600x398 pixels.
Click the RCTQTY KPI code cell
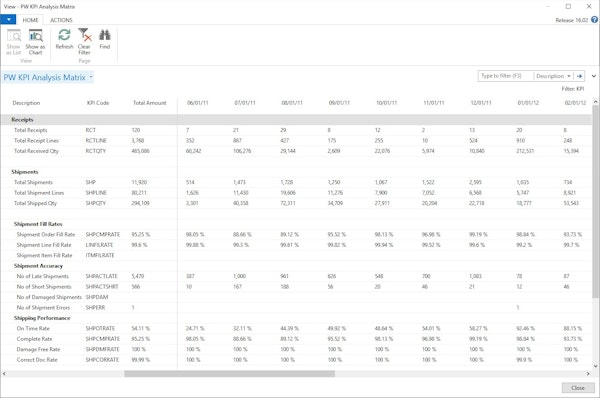pyautogui.click(x=96, y=151)
